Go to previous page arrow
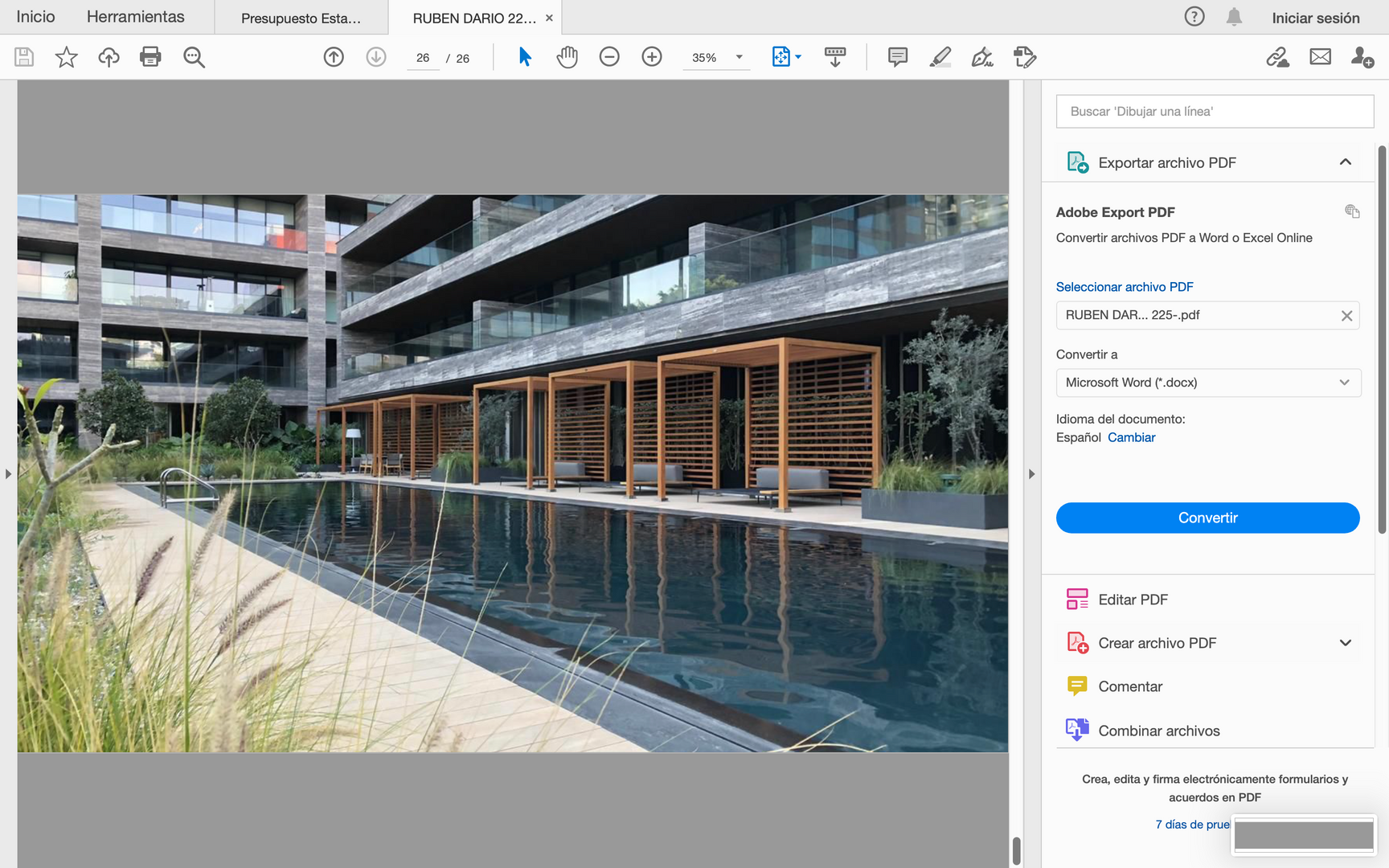 pyautogui.click(x=334, y=57)
